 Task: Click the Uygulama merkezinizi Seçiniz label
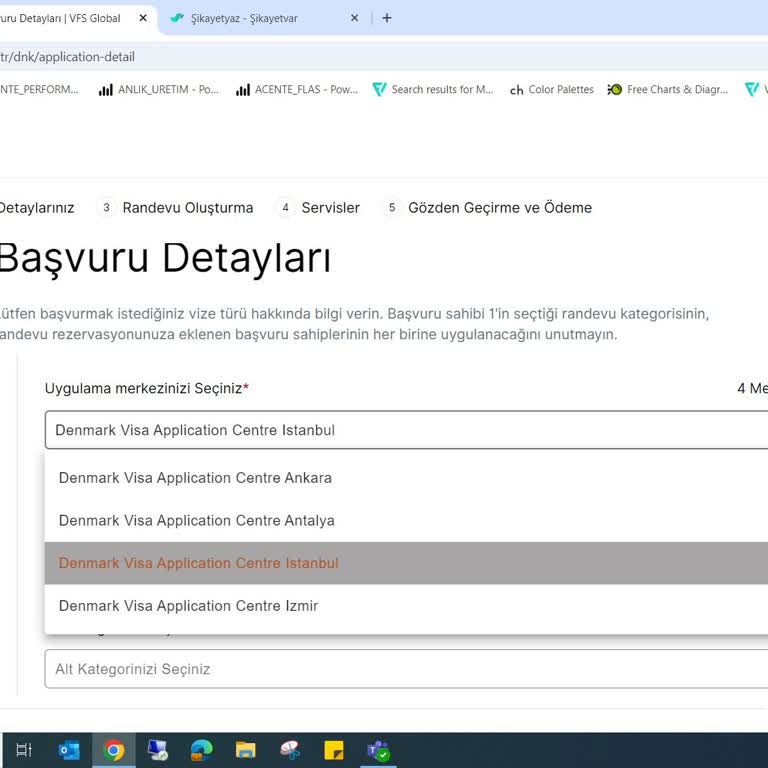point(147,388)
